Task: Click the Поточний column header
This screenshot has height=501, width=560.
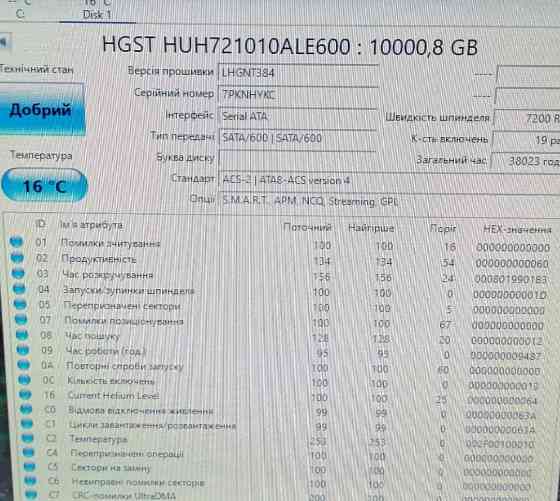Action: point(307,227)
